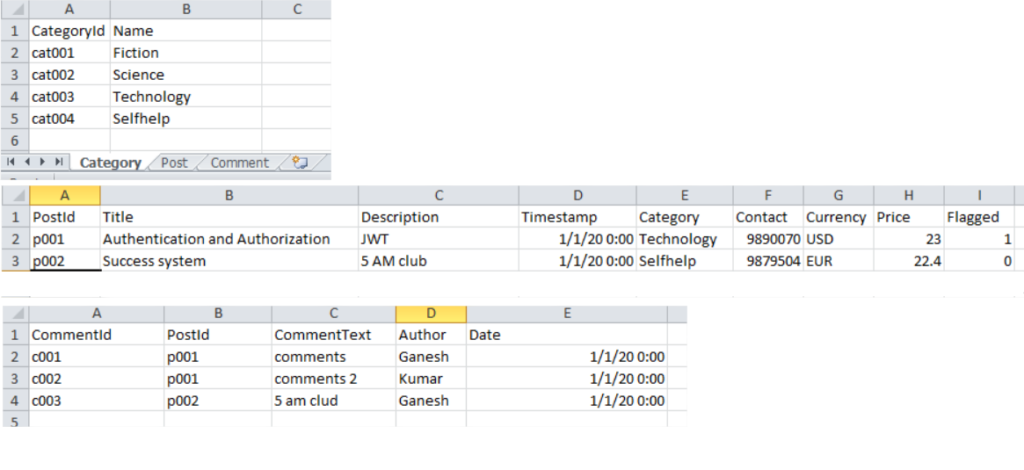Click the insert new worksheet icon
This screenshot has height=470, width=1024.
pyautogui.click(x=300, y=163)
